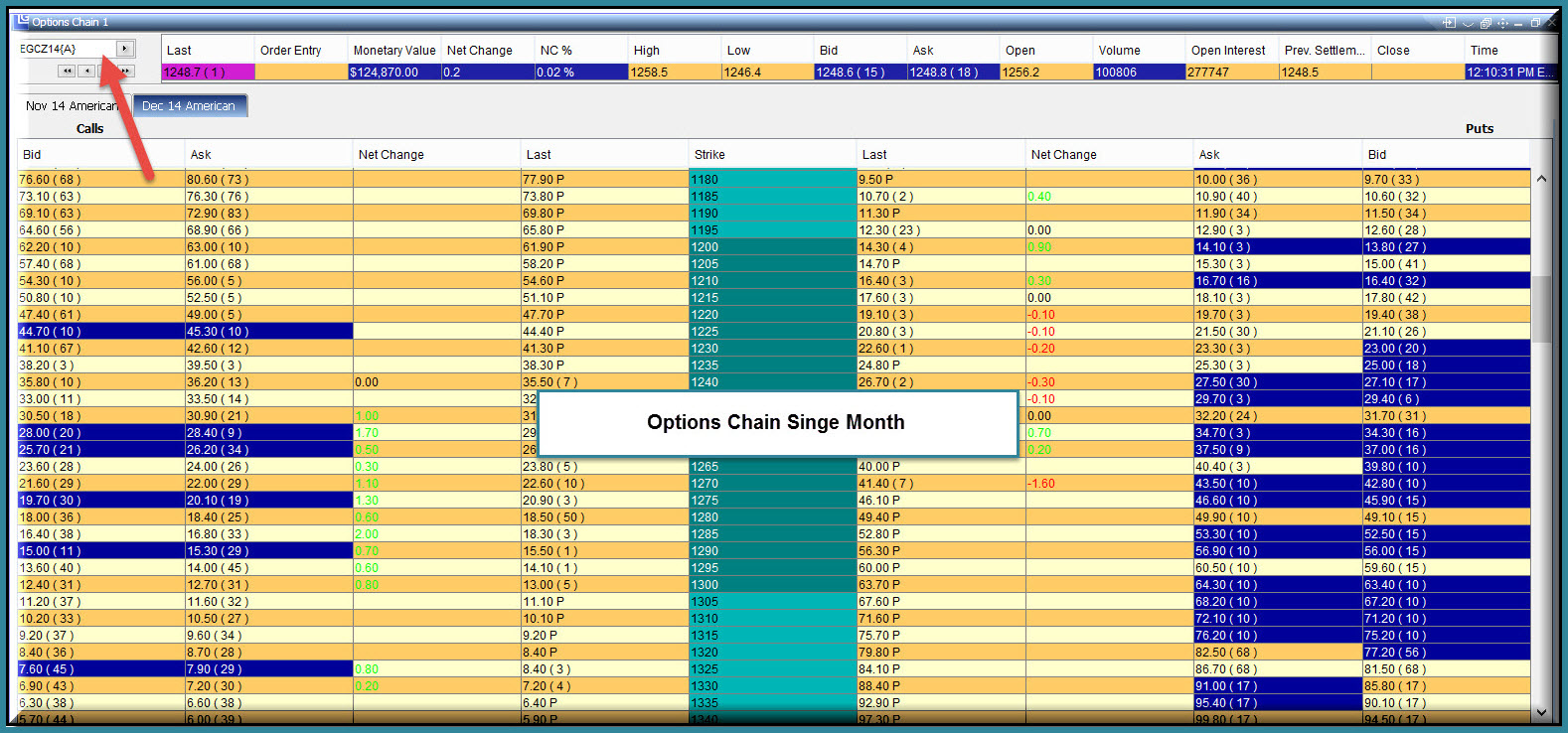Click the rewind double-left arrow under the symbol field
Screen dimensions: 1568x733
67,71
